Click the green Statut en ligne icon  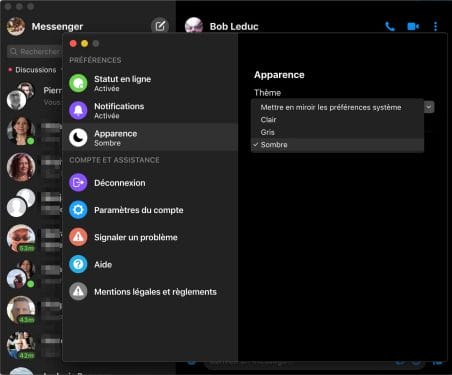point(78,83)
